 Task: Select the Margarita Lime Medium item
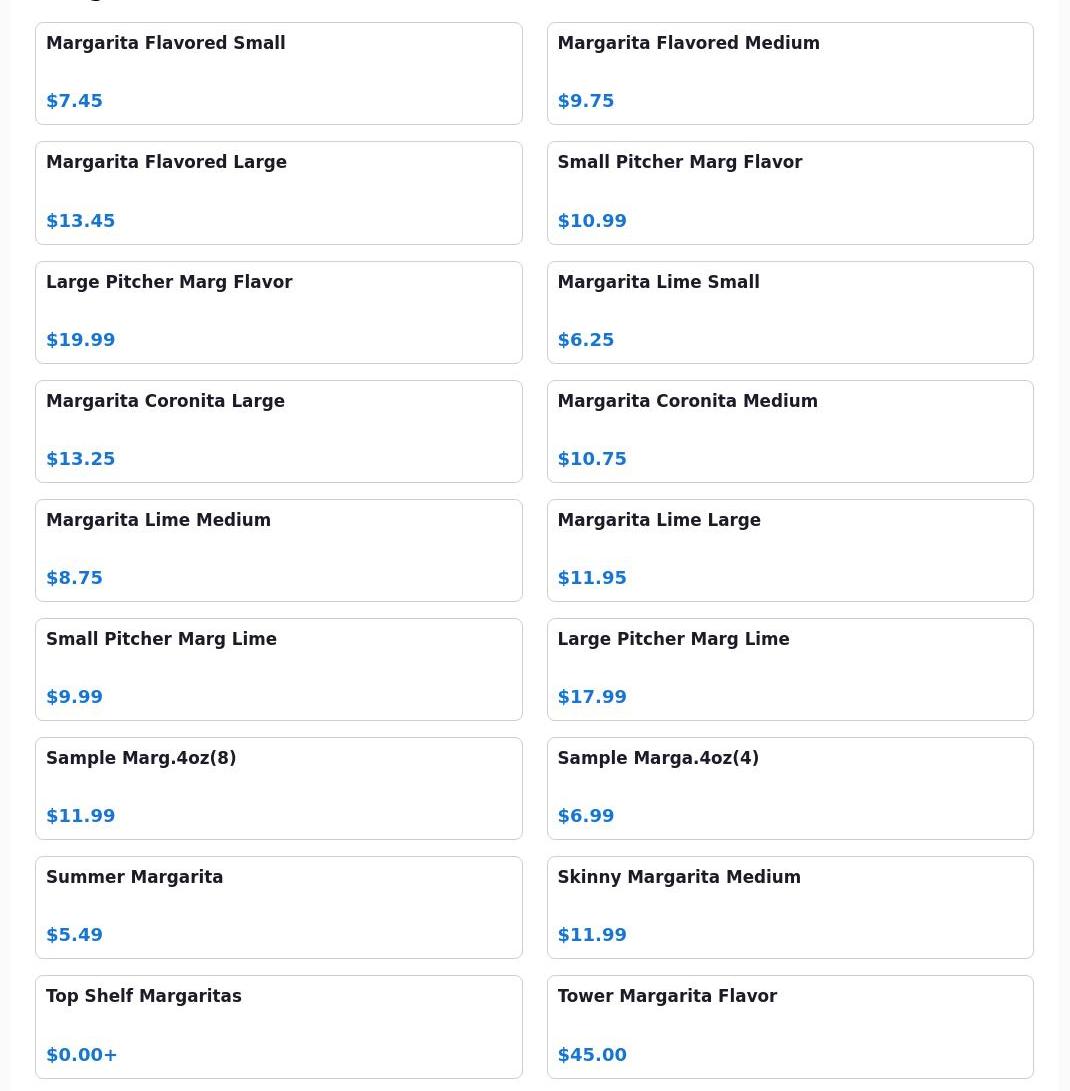(278, 550)
